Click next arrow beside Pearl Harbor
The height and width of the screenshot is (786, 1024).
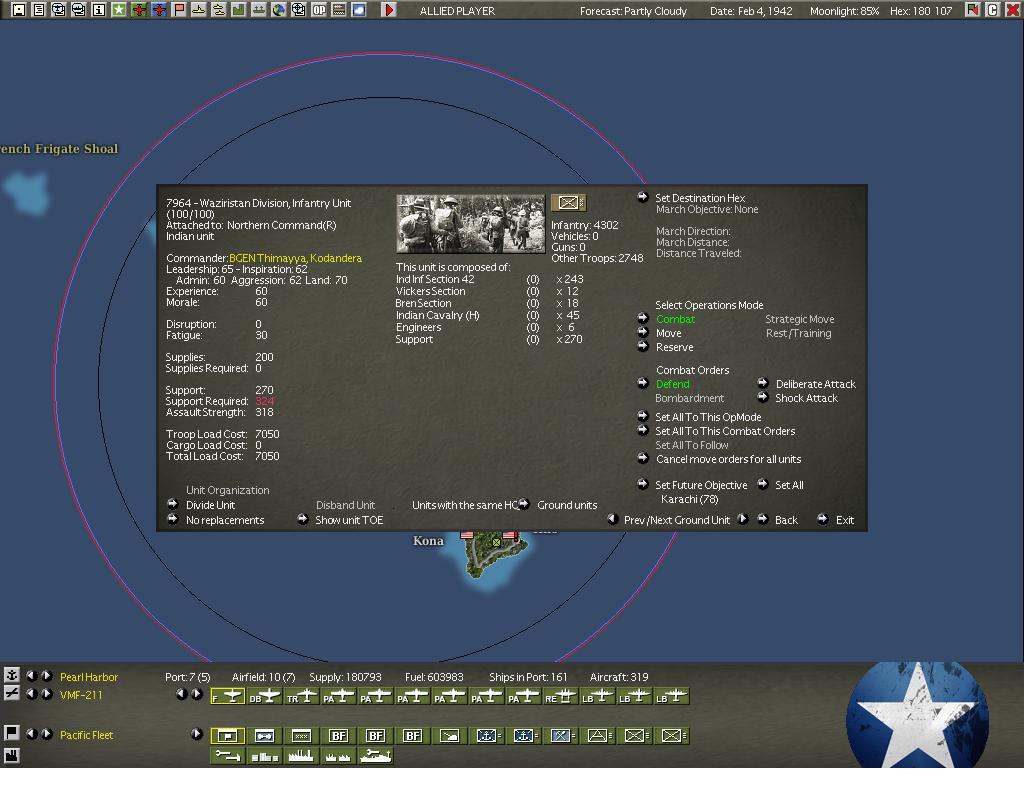point(47,675)
